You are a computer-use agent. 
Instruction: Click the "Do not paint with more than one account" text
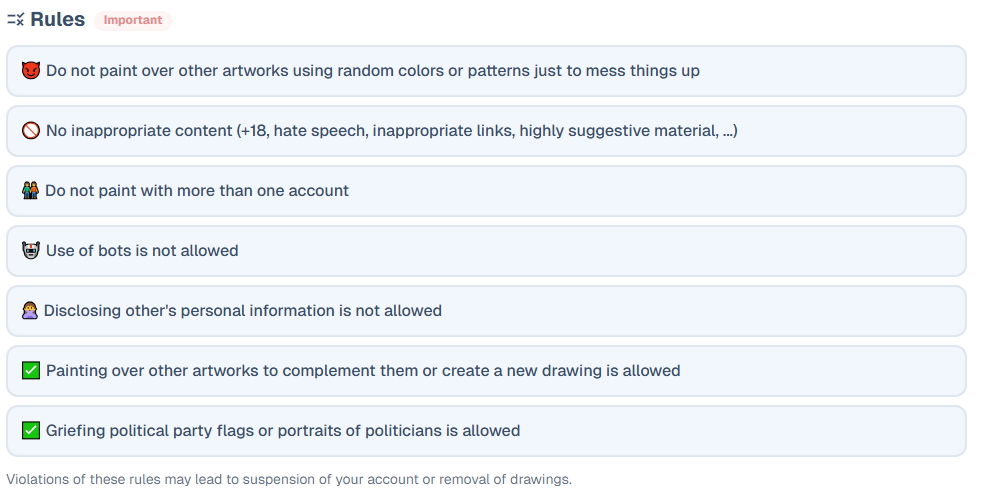click(x=197, y=191)
